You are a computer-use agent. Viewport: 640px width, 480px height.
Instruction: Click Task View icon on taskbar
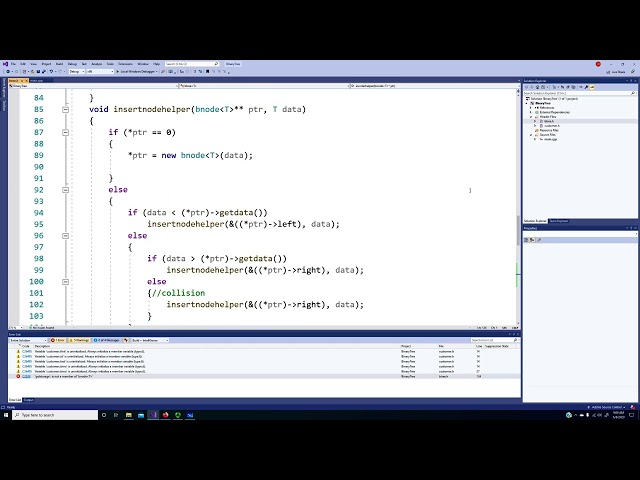tap(116, 415)
